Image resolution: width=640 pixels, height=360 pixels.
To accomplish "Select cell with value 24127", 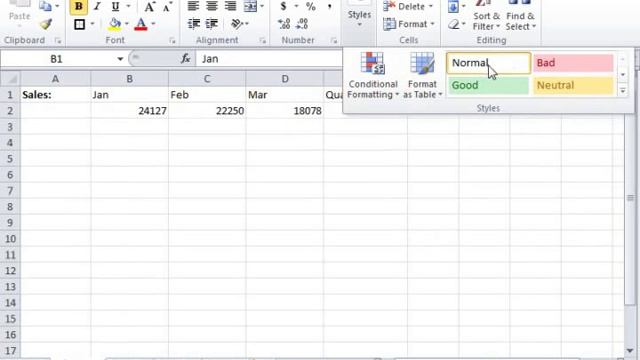I will click(129, 111).
